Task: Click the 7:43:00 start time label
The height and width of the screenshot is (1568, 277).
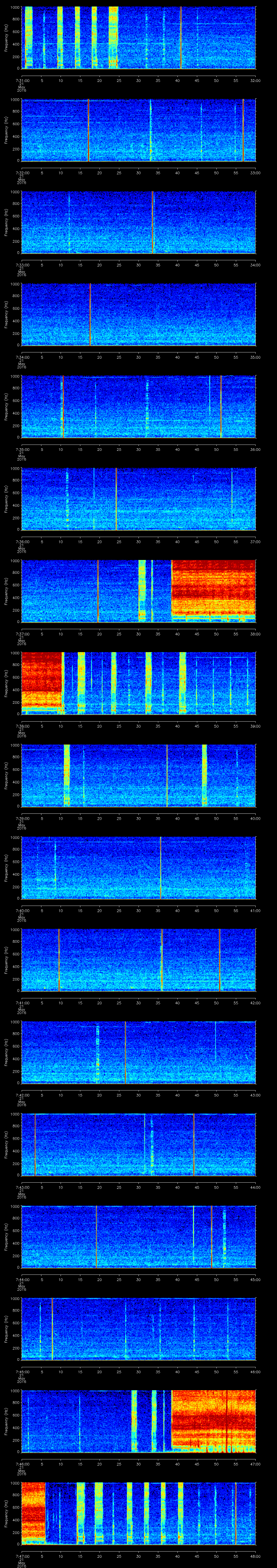Action: pyautogui.click(x=22, y=1187)
